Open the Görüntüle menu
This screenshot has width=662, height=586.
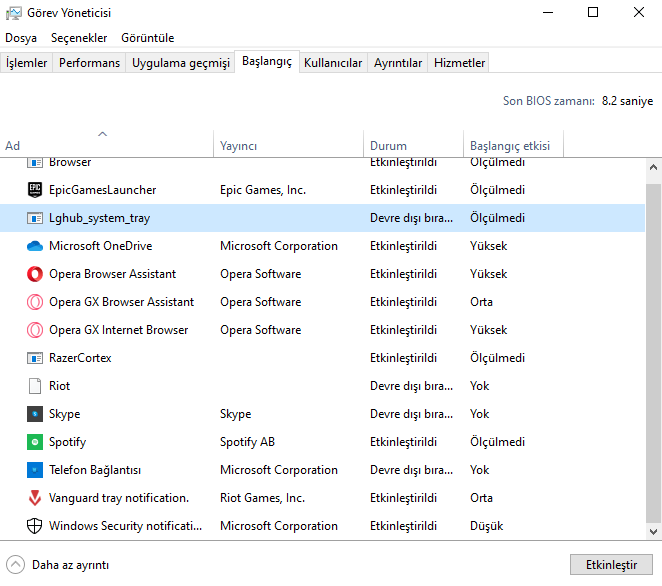(x=147, y=38)
